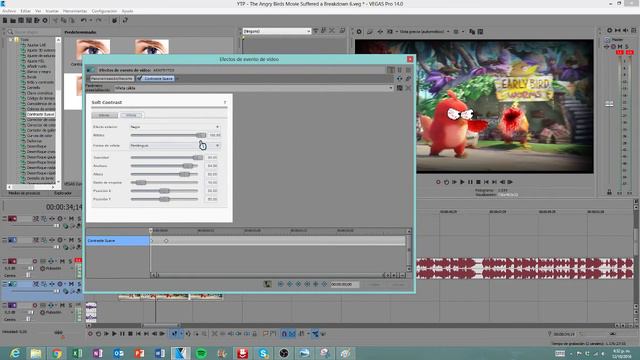Click record button below video preview
Screen dimensions: 640x360
coord(438,182)
